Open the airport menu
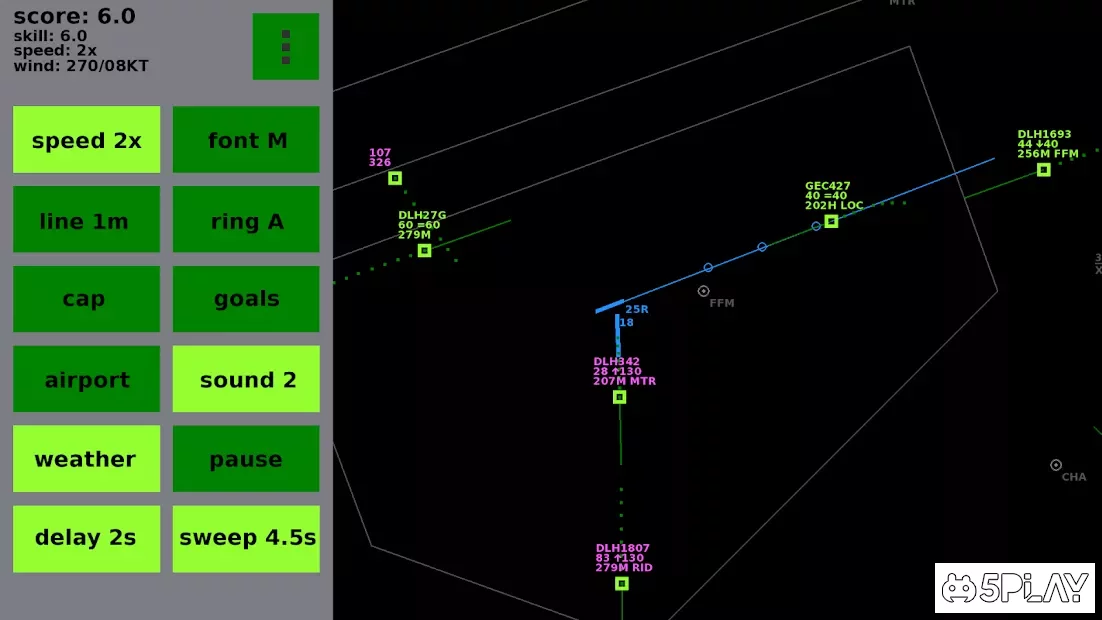This screenshot has height=620, width=1102. pyautogui.click(x=86, y=379)
